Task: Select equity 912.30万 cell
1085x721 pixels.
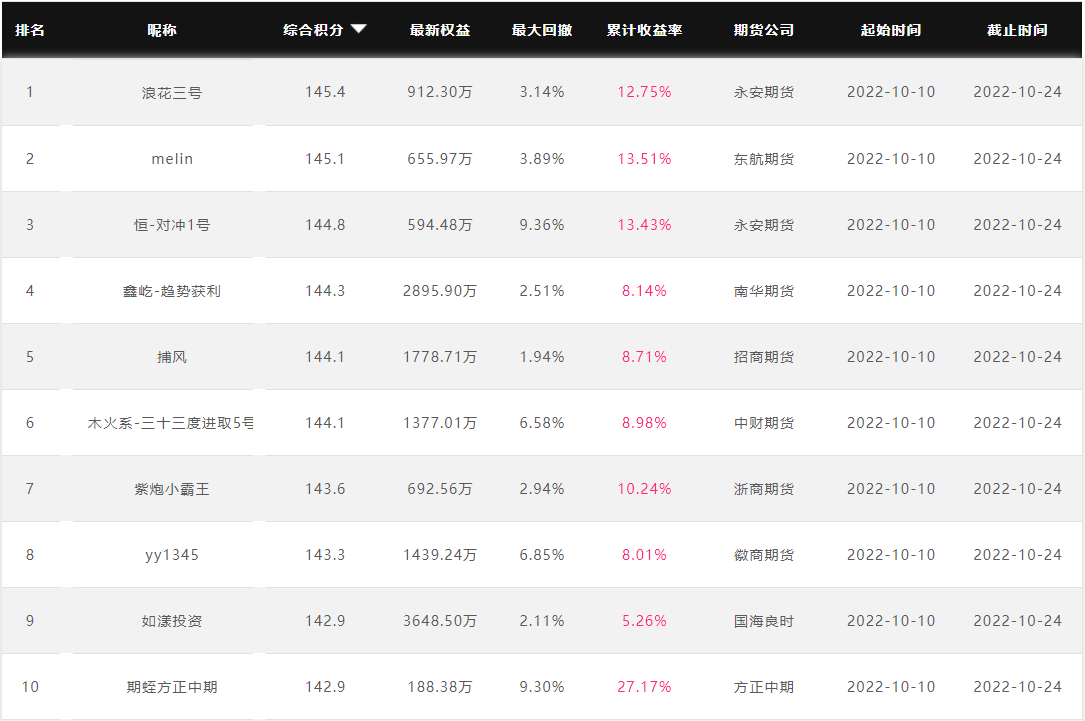Action: (x=440, y=92)
